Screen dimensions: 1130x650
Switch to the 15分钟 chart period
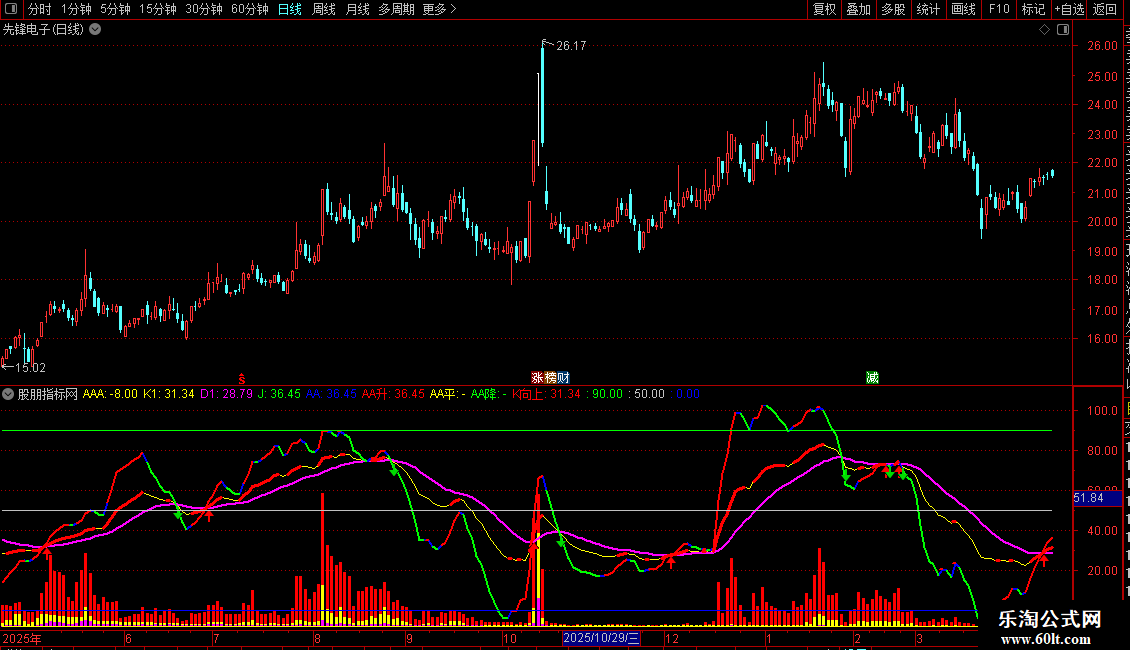(x=158, y=9)
